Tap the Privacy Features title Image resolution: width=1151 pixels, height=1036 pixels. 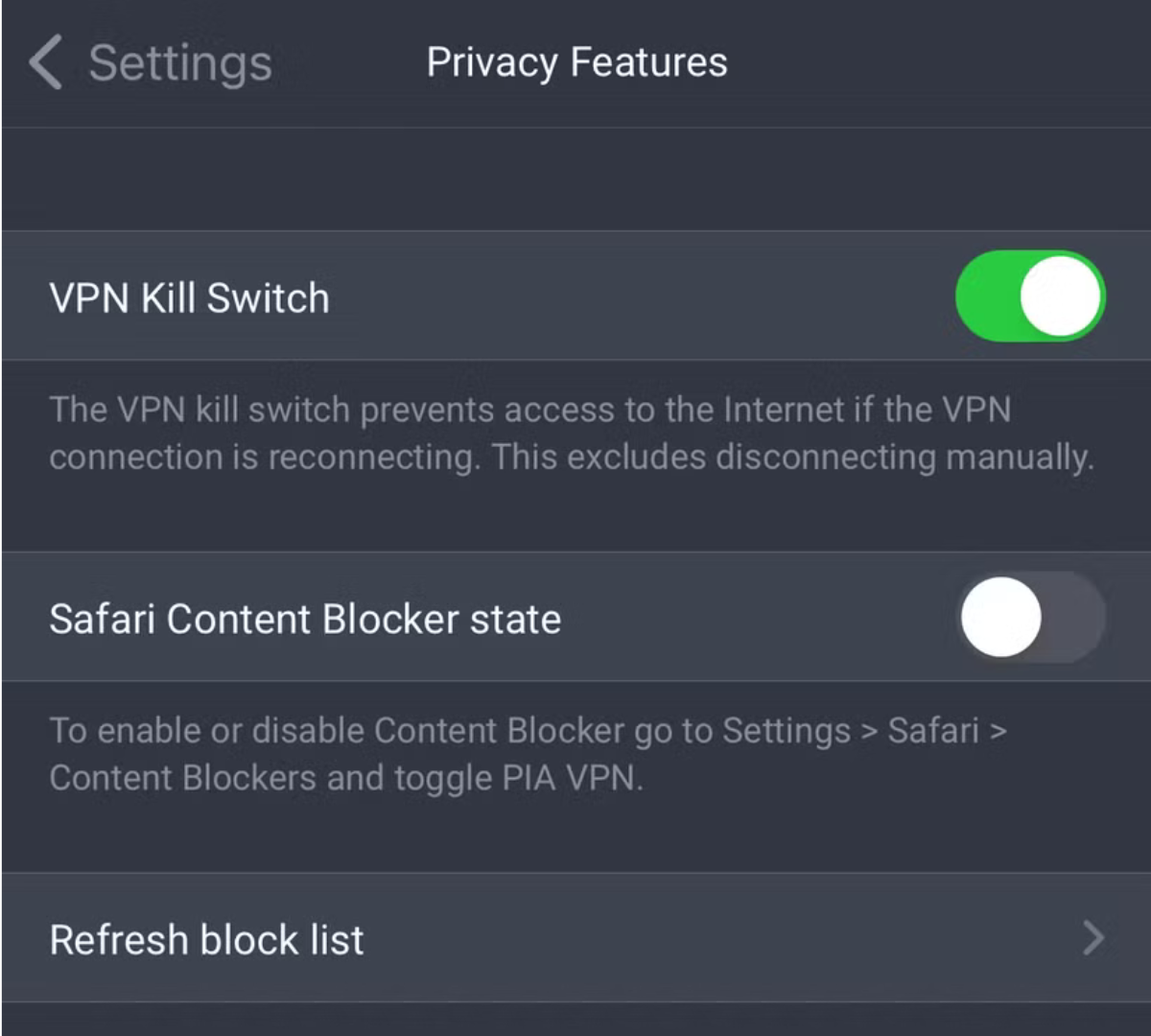(576, 61)
